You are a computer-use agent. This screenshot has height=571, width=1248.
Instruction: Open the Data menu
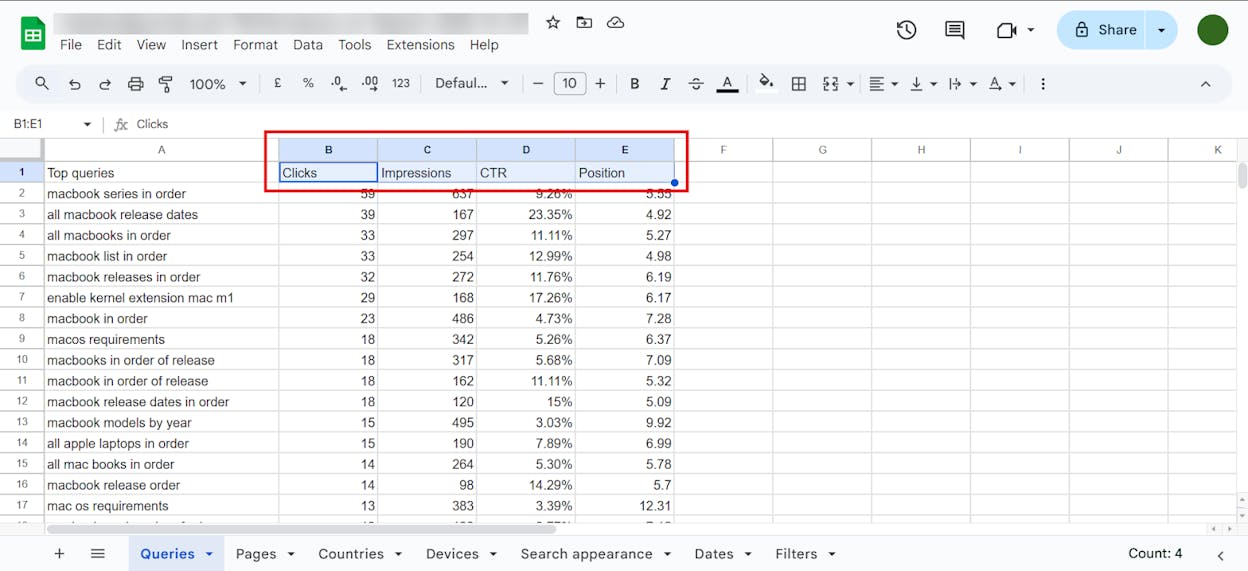(308, 45)
